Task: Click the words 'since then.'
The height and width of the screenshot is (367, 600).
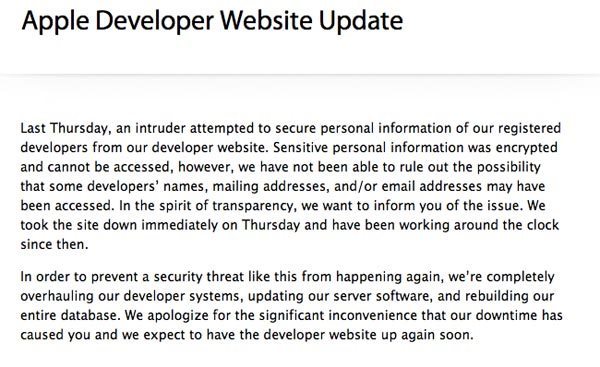Action: pyautogui.click(x=54, y=245)
